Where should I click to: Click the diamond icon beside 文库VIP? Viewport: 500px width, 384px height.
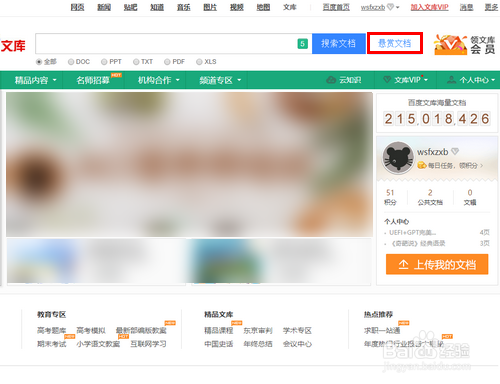point(387,80)
